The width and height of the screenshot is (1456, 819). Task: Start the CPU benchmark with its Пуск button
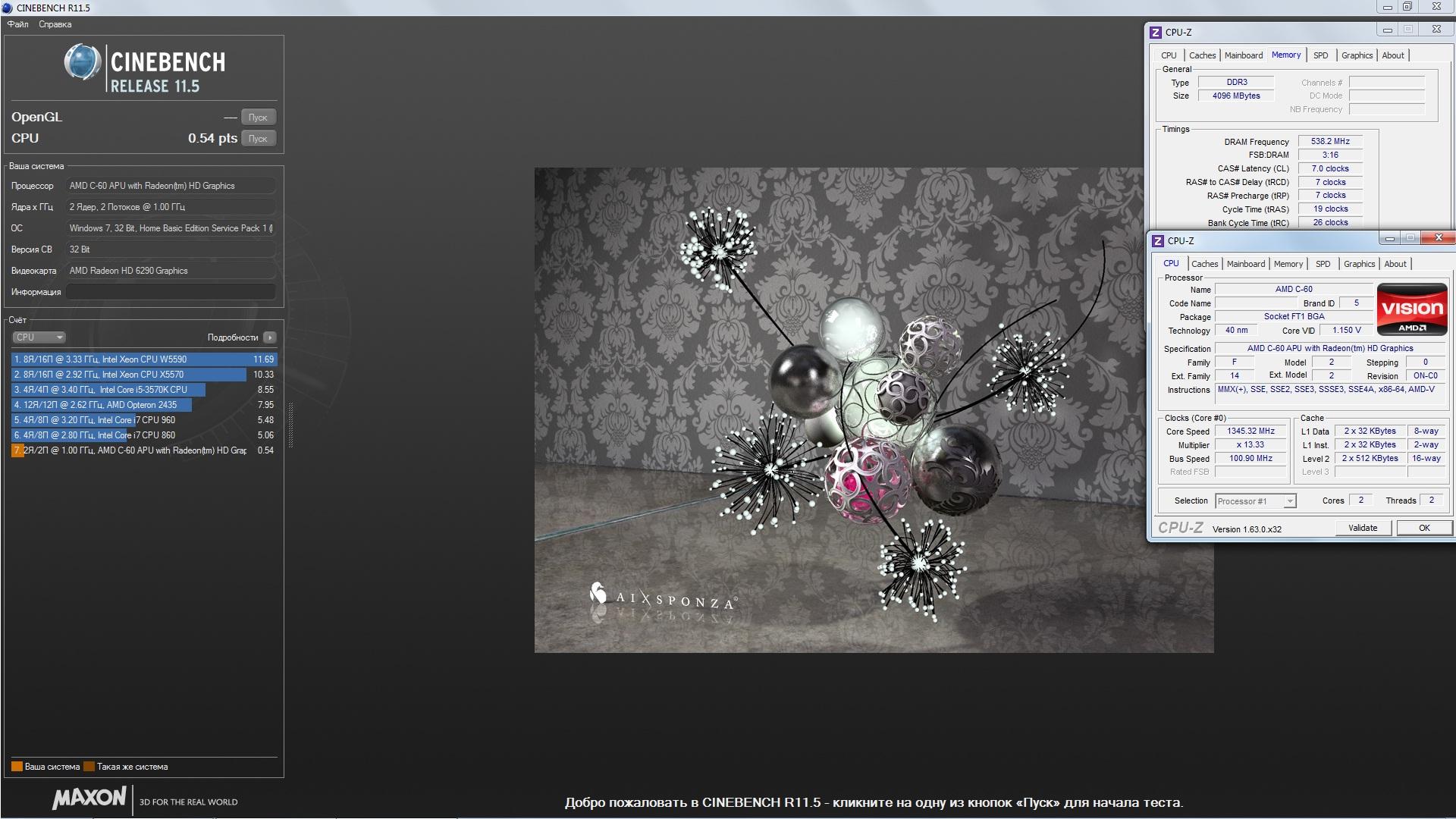[x=258, y=139]
